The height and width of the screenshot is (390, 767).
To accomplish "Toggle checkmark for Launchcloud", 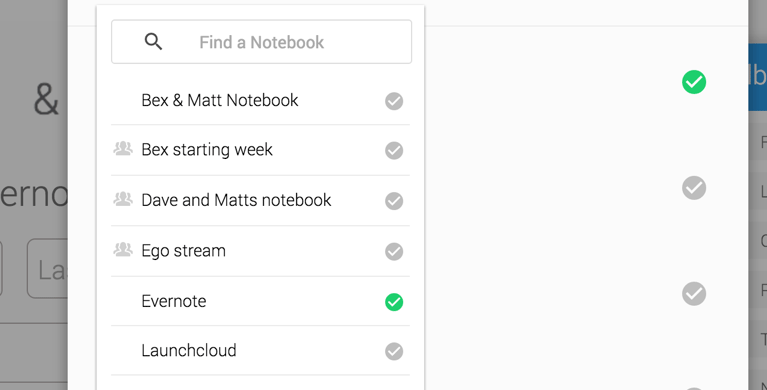I will coord(394,351).
